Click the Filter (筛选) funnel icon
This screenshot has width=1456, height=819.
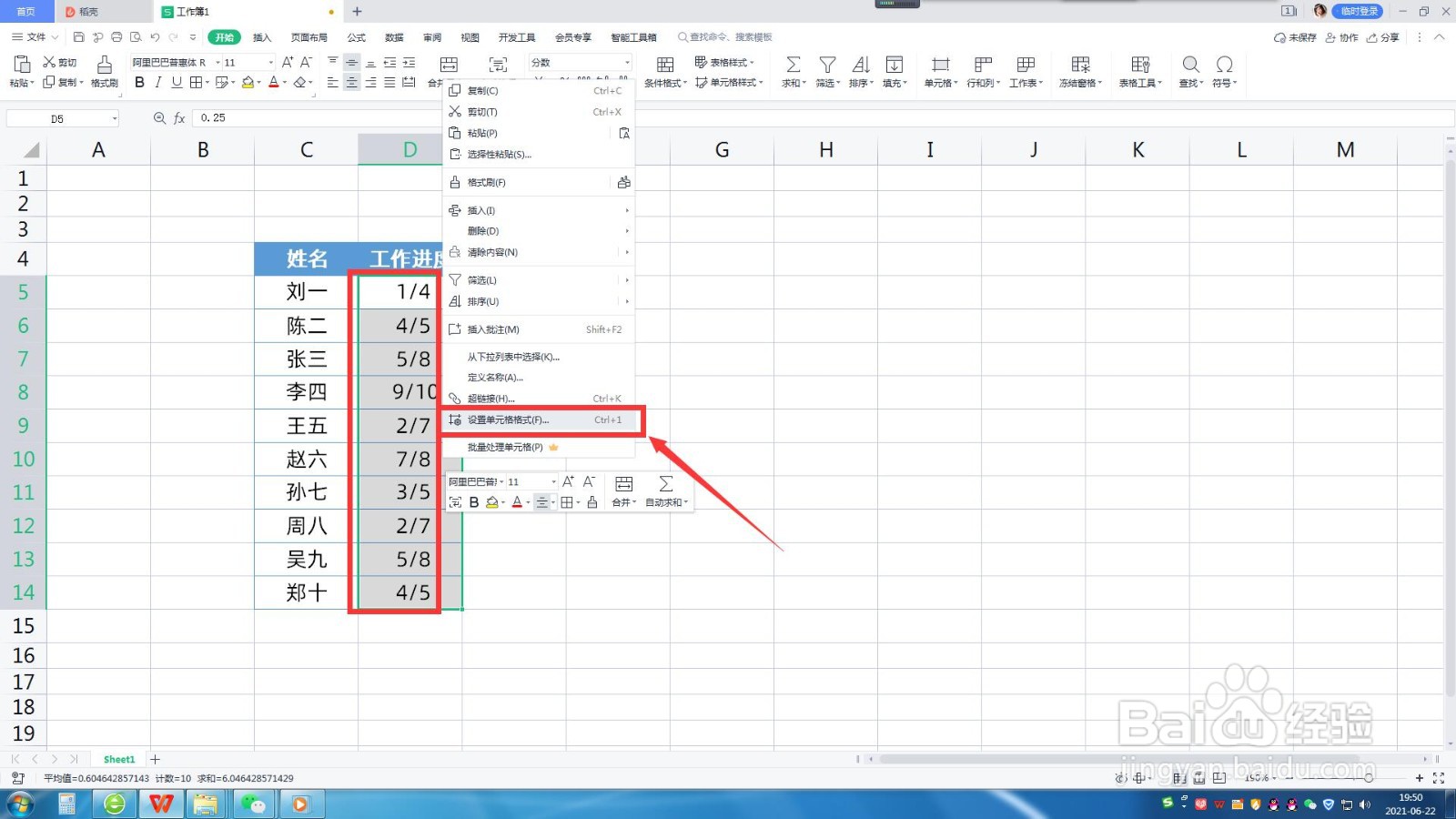point(827,65)
